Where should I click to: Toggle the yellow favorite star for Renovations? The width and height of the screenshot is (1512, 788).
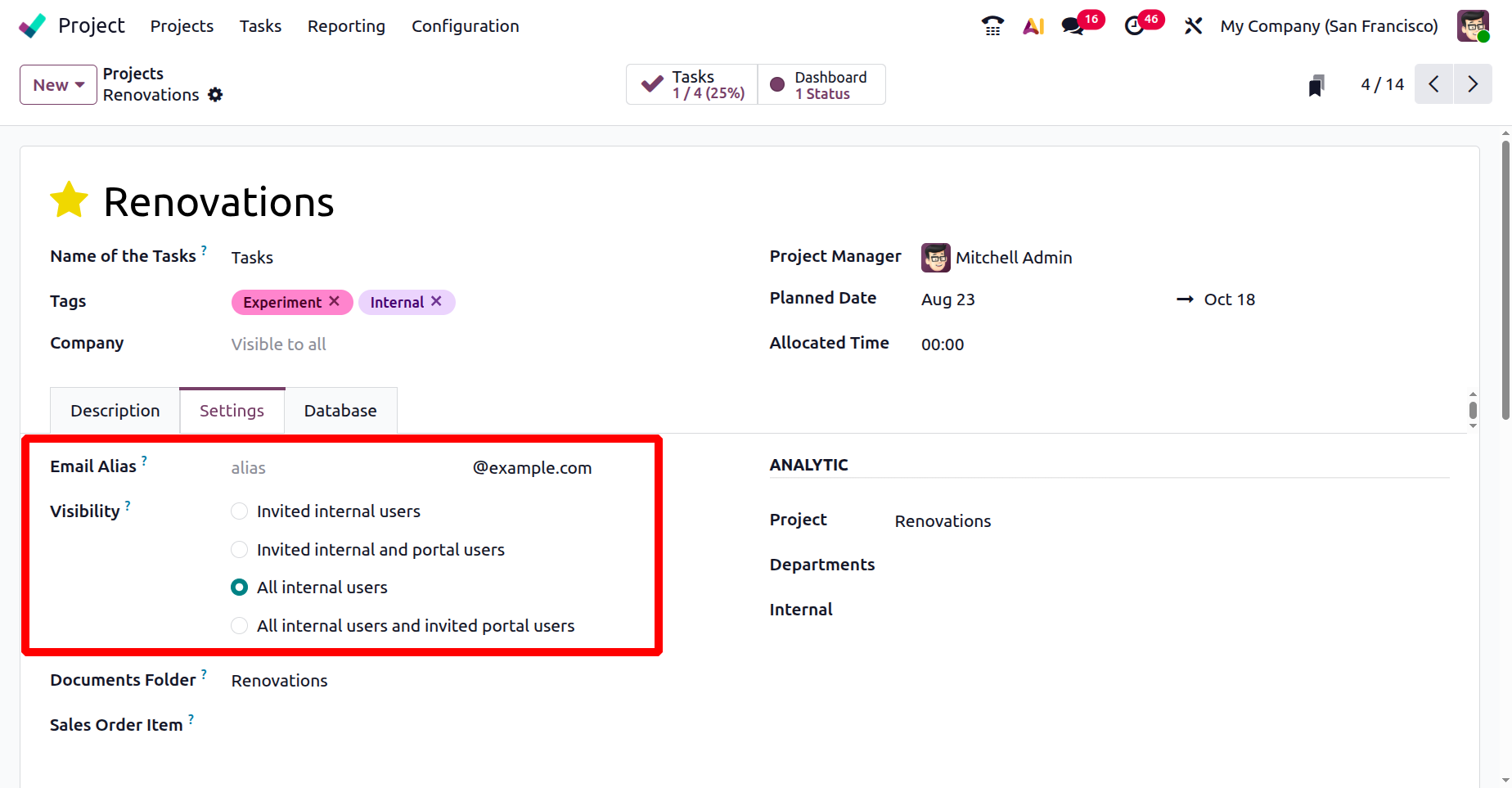pos(70,200)
